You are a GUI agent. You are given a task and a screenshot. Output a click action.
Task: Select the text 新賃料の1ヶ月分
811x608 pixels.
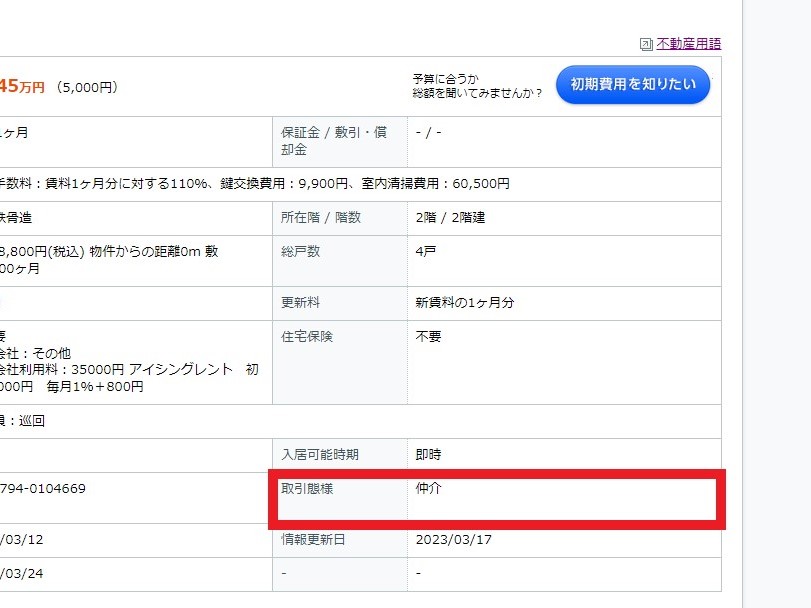[464, 302]
